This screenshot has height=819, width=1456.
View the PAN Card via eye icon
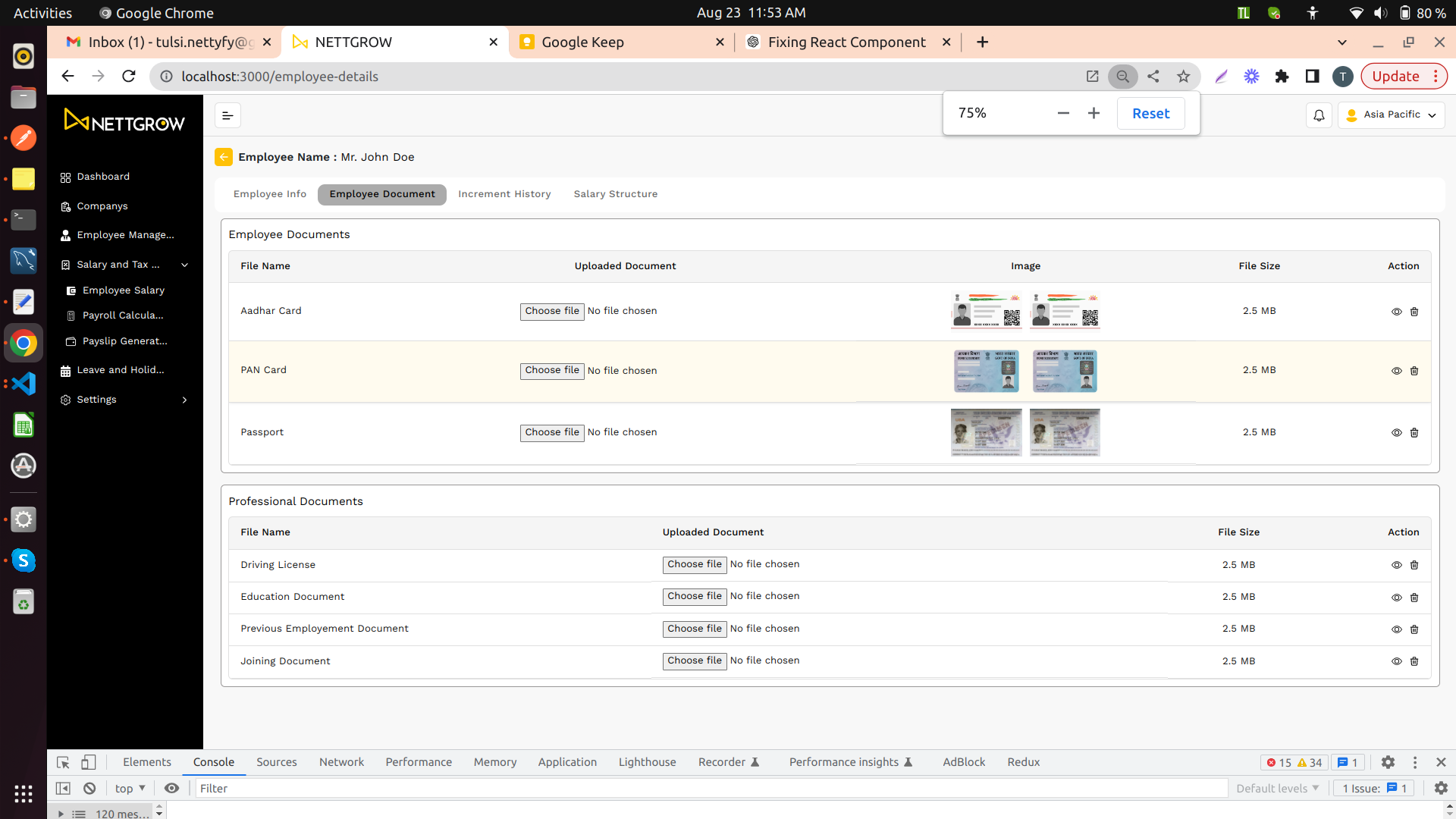pos(1396,371)
